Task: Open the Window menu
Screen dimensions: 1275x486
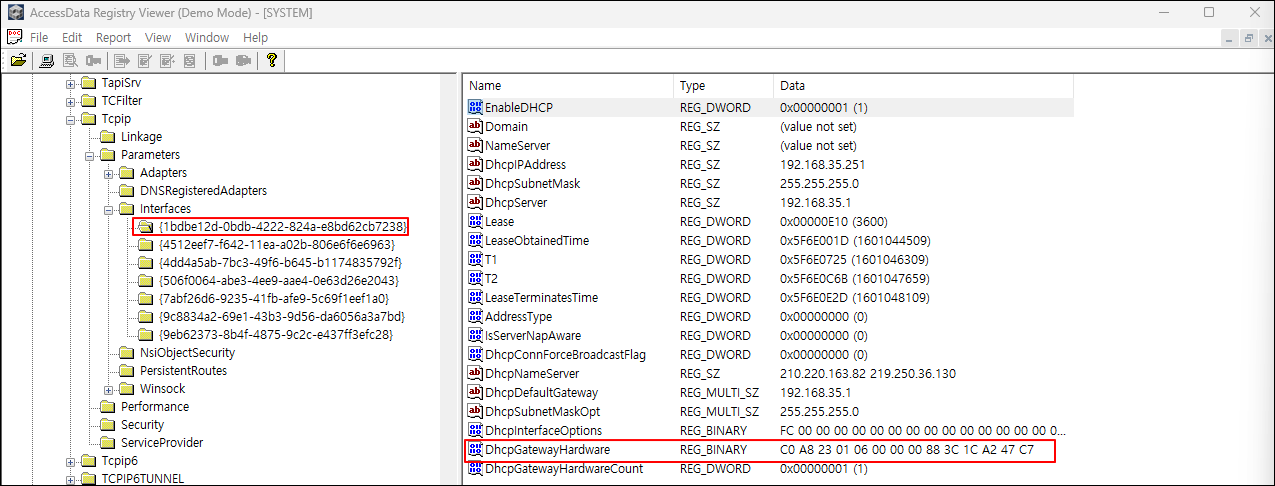Action: pos(207,37)
